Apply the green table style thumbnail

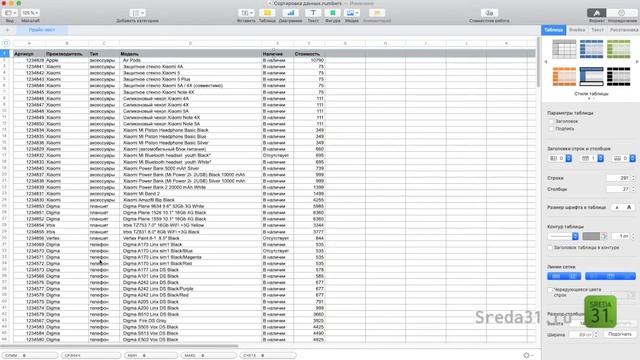[x=618, y=49]
